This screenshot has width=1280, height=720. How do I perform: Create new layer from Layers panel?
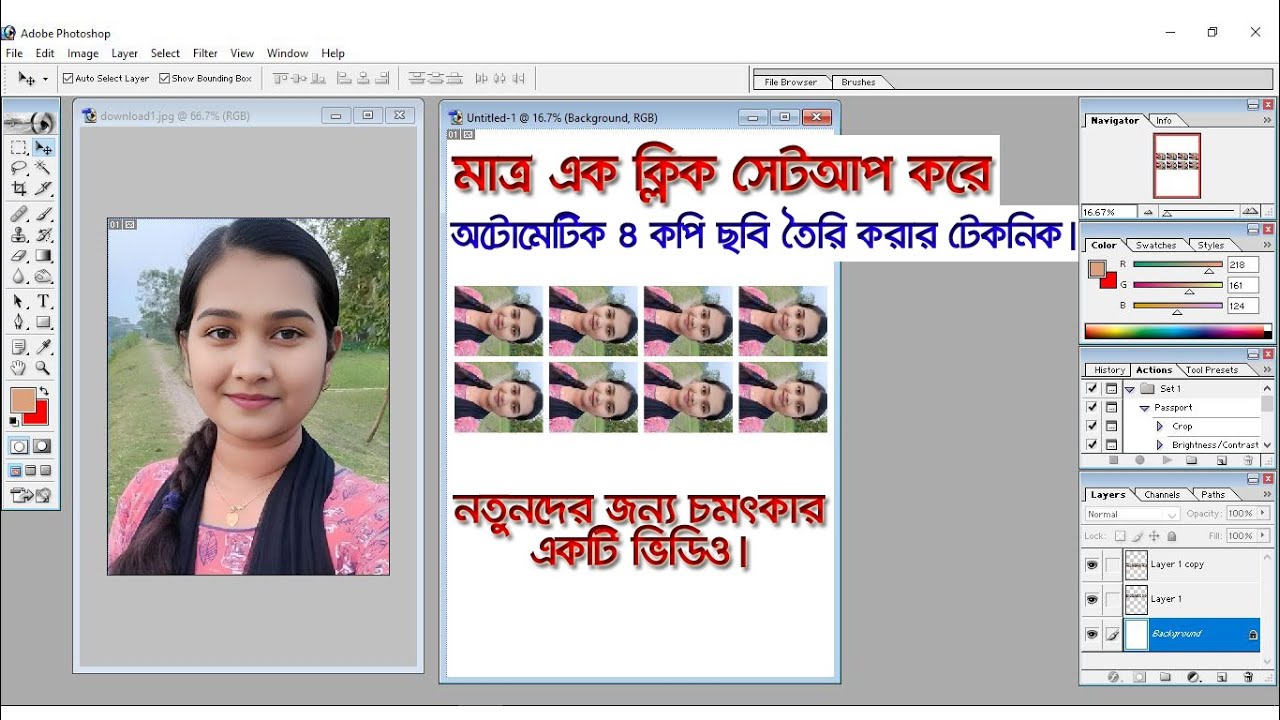click(x=1221, y=677)
